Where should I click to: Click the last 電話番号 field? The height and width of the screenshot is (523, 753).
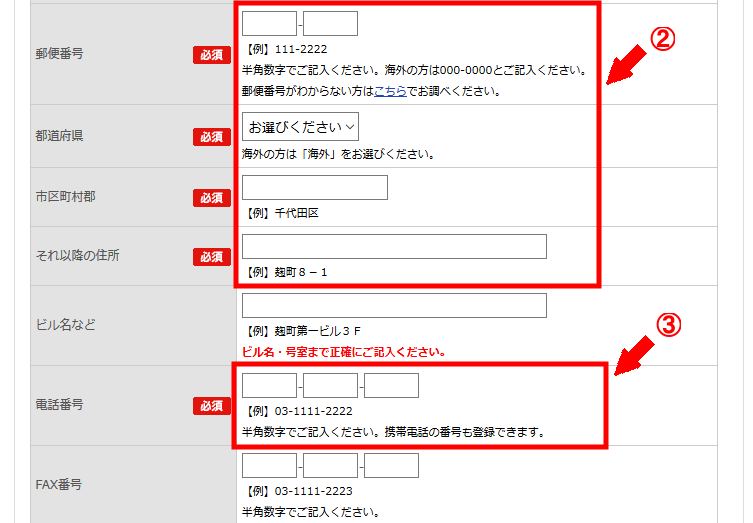point(391,386)
